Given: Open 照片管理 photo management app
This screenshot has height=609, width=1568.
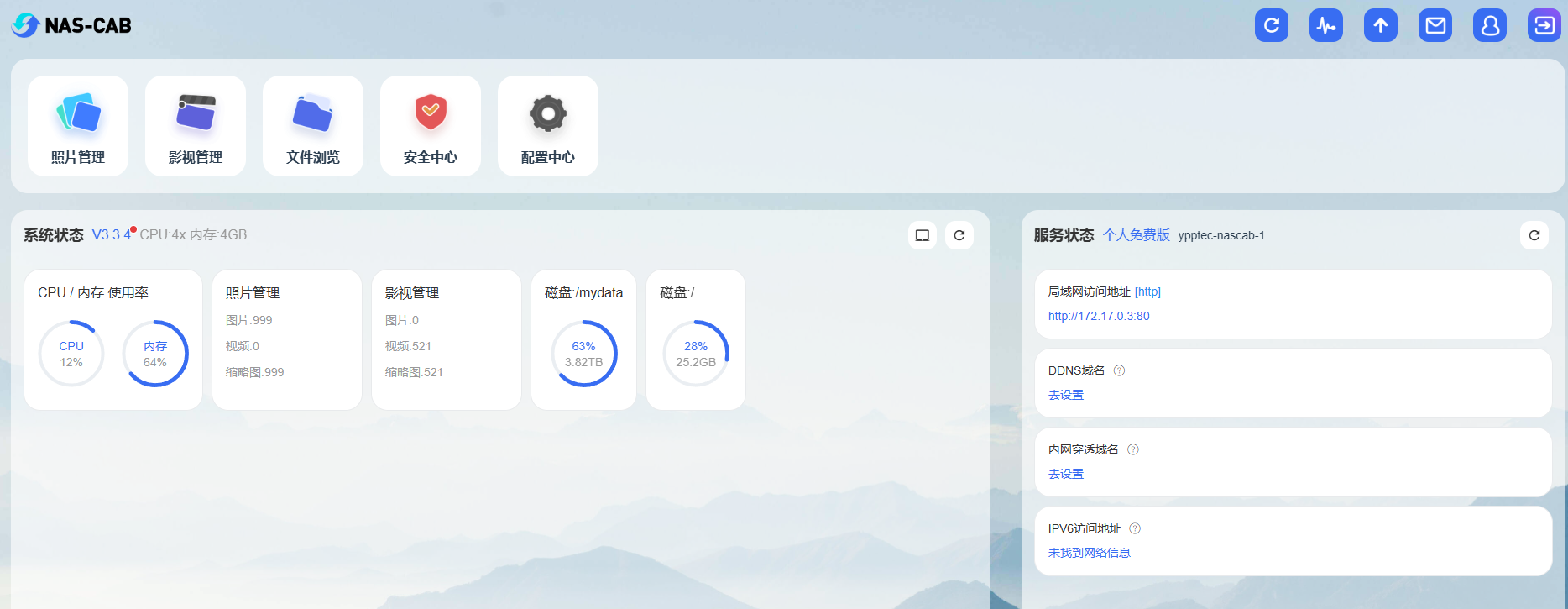Looking at the screenshot, I should coord(78,126).
